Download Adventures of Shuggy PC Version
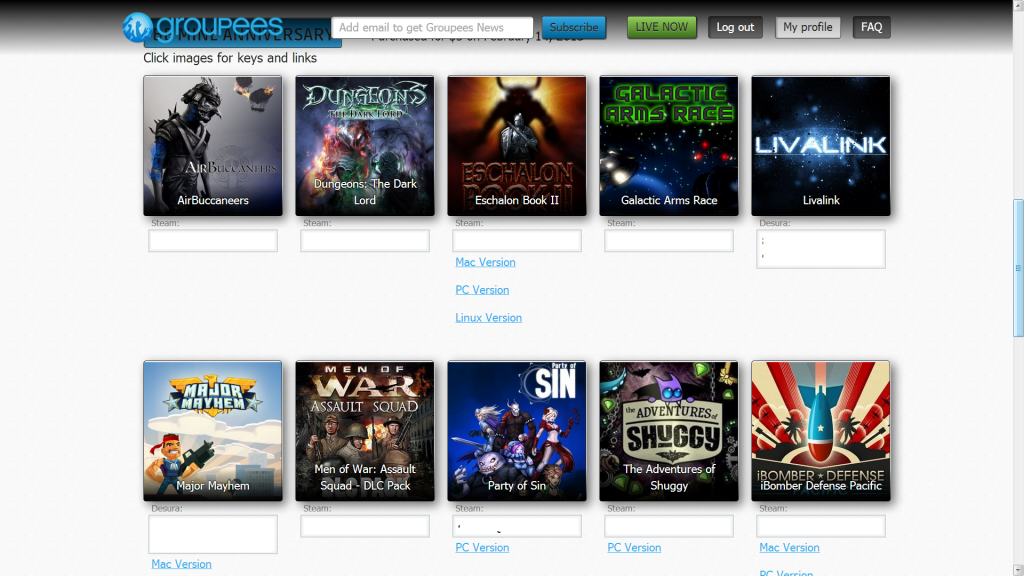Viewport: 1024px width, 576px height. click(x=634, y=547)
